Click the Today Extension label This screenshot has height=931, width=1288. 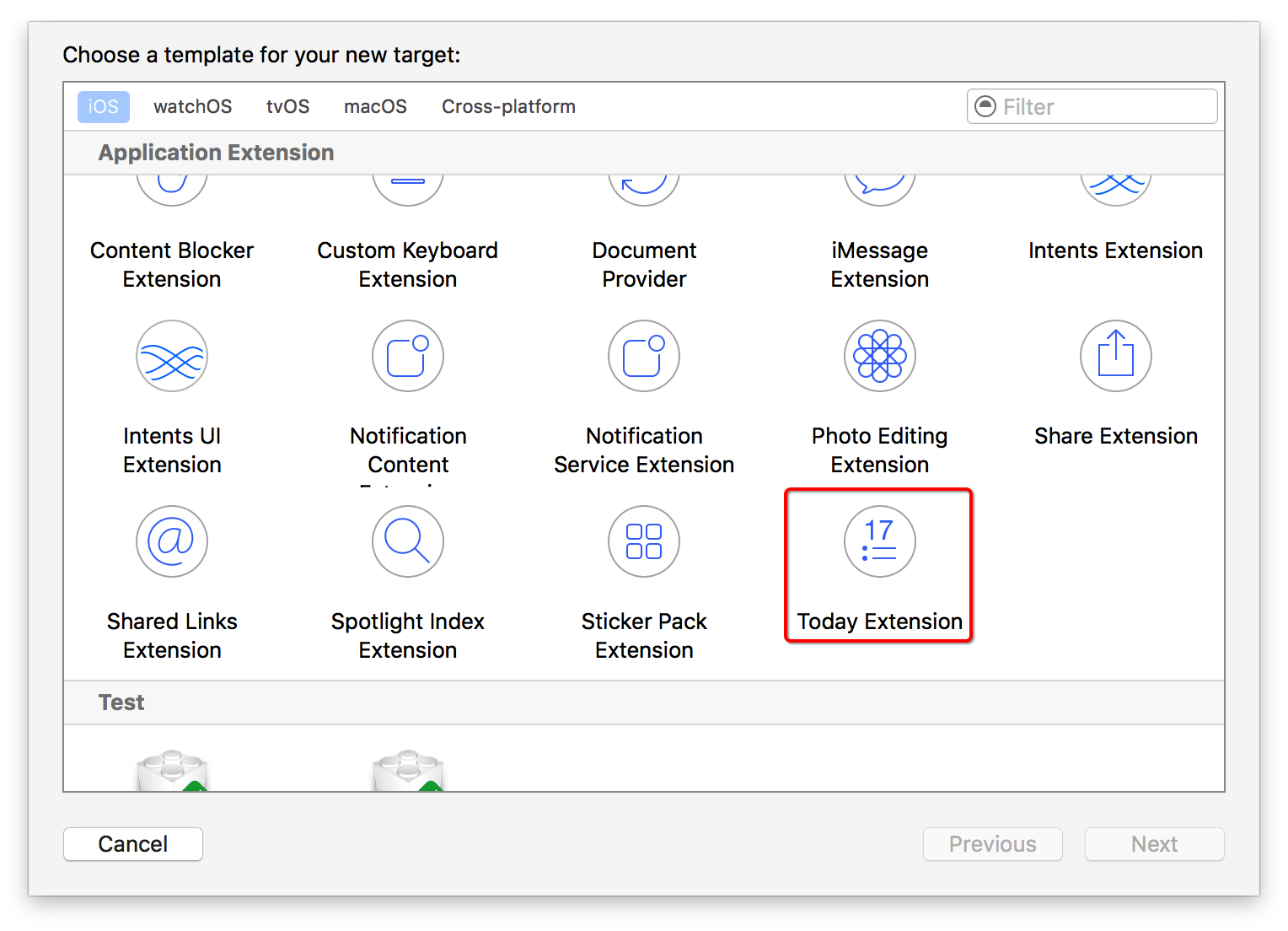click(880, 622)
